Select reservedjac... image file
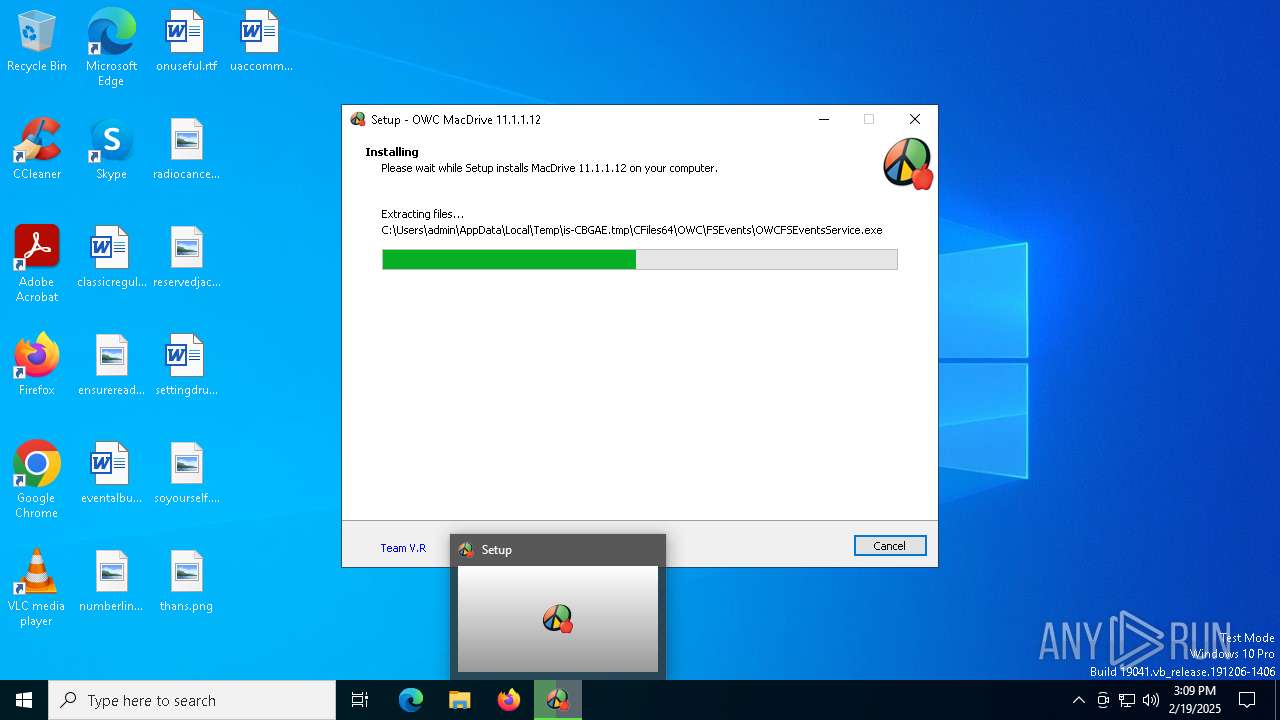This screenshot has height=720, width=1280. 186,257
